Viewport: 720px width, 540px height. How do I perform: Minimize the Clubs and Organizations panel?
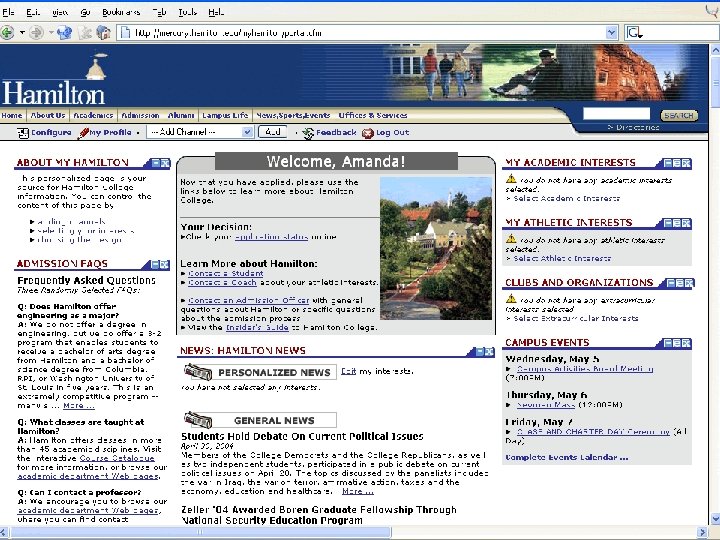pyautogui.click(x=671, y=283)
